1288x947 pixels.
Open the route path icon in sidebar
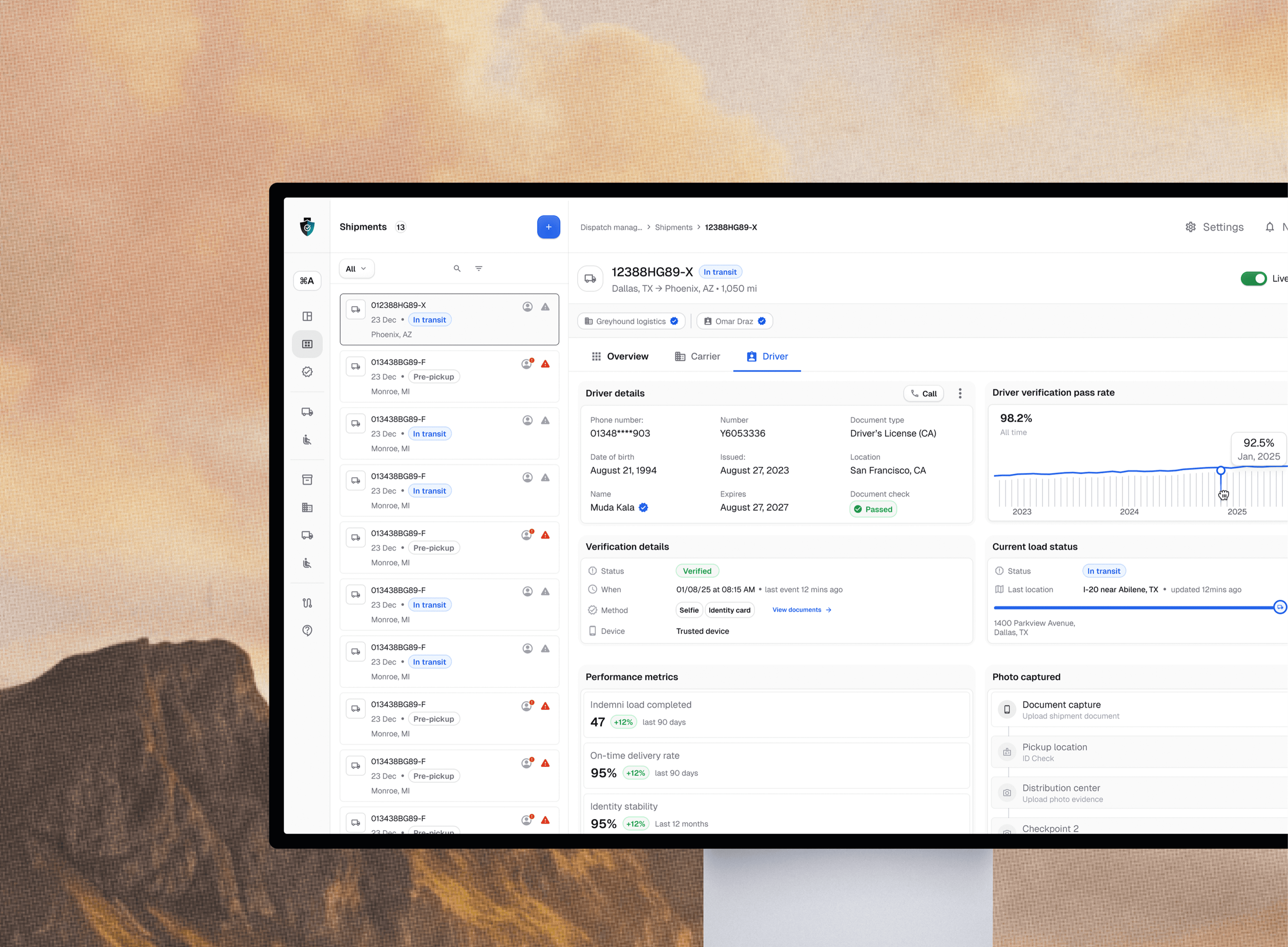(x=307, y=603)
